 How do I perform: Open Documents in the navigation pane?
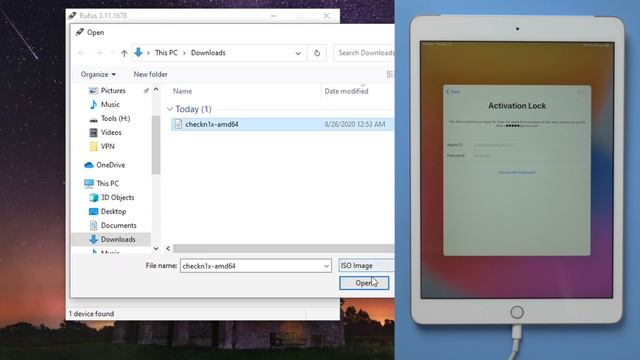[119, 225]
